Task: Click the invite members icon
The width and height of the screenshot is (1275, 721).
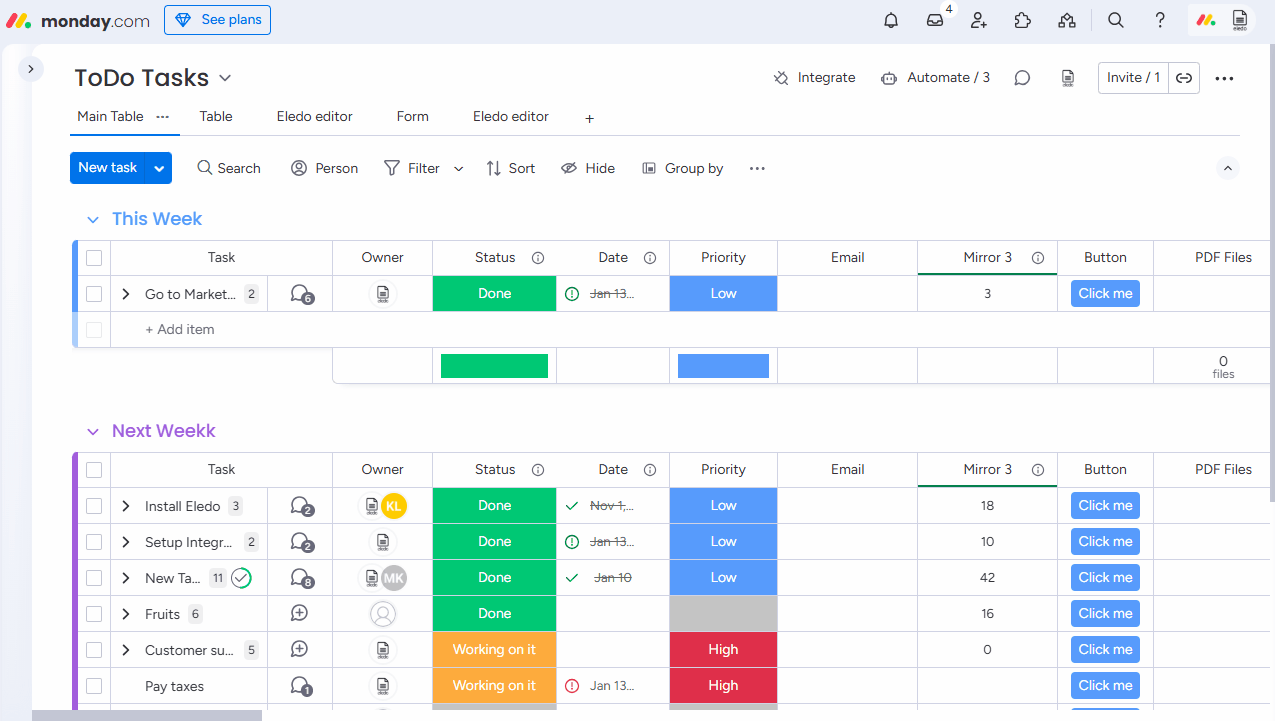Action: (979, 20)
